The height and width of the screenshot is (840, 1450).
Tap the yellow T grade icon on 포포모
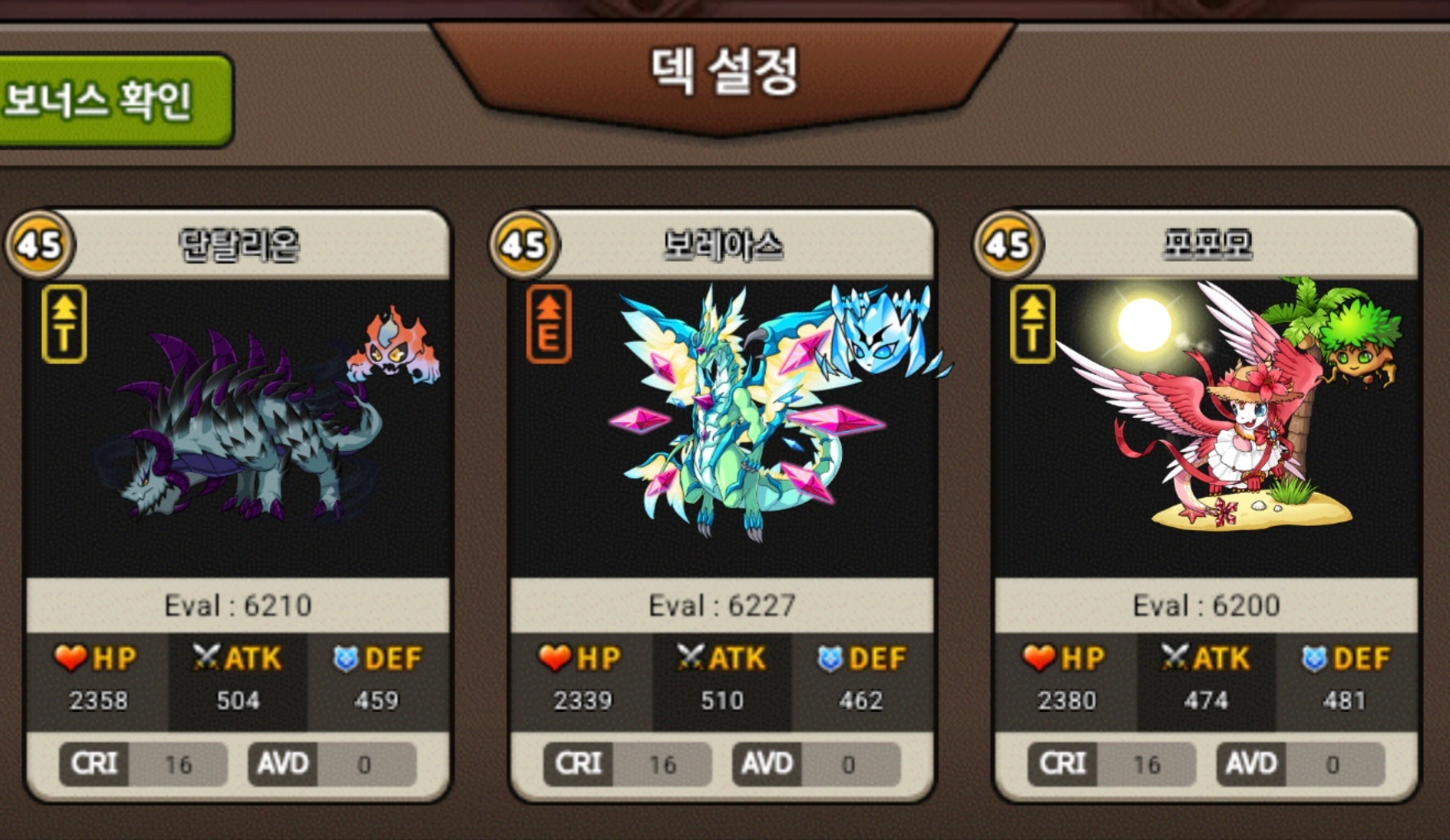1033,324
